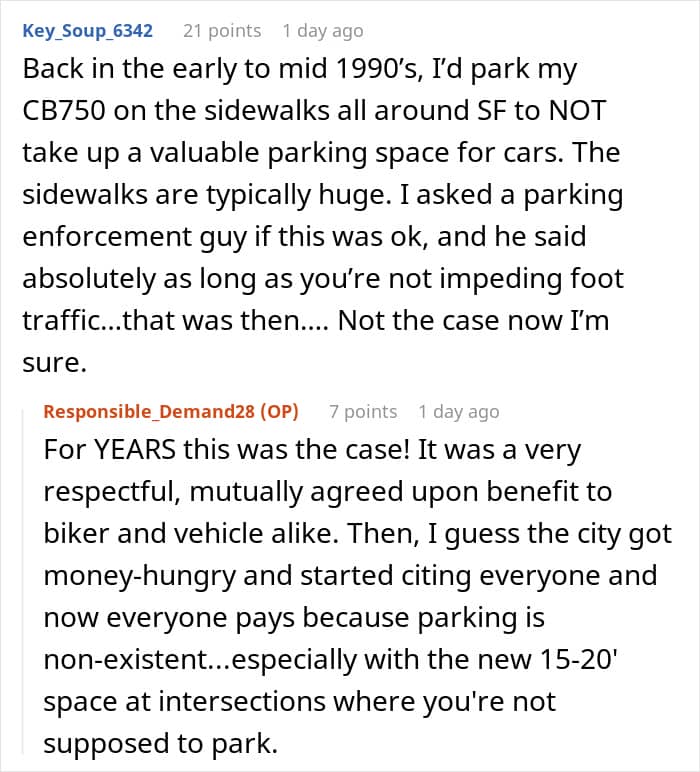Click the '(OP)' tag beside Responsible_Demand28
Screen dimensions: 700x772
[279, 412]
